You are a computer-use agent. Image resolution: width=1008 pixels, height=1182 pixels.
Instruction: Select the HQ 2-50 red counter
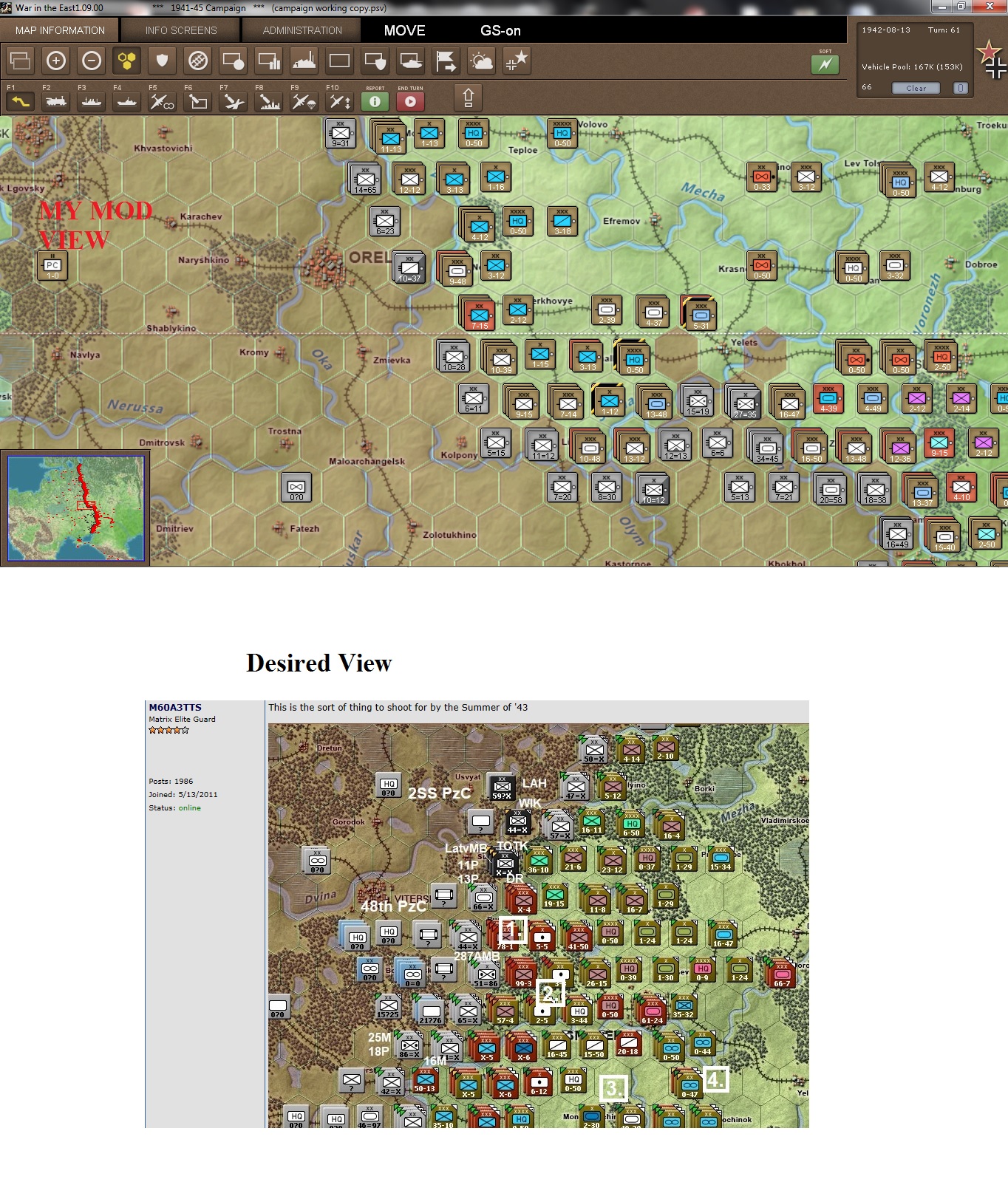point(941,356)
